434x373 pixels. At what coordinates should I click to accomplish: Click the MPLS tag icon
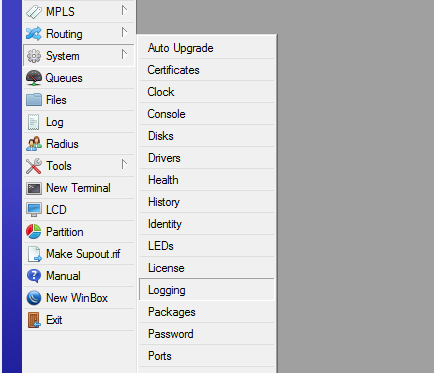pos(34,12)
